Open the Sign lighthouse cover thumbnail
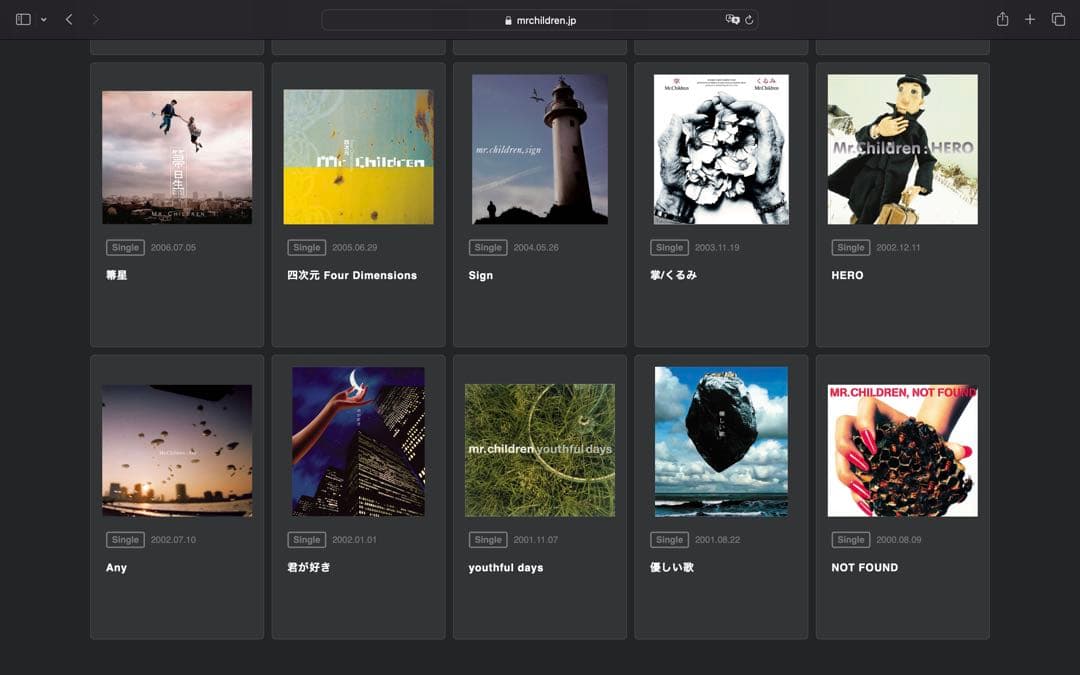 (540, 149)
